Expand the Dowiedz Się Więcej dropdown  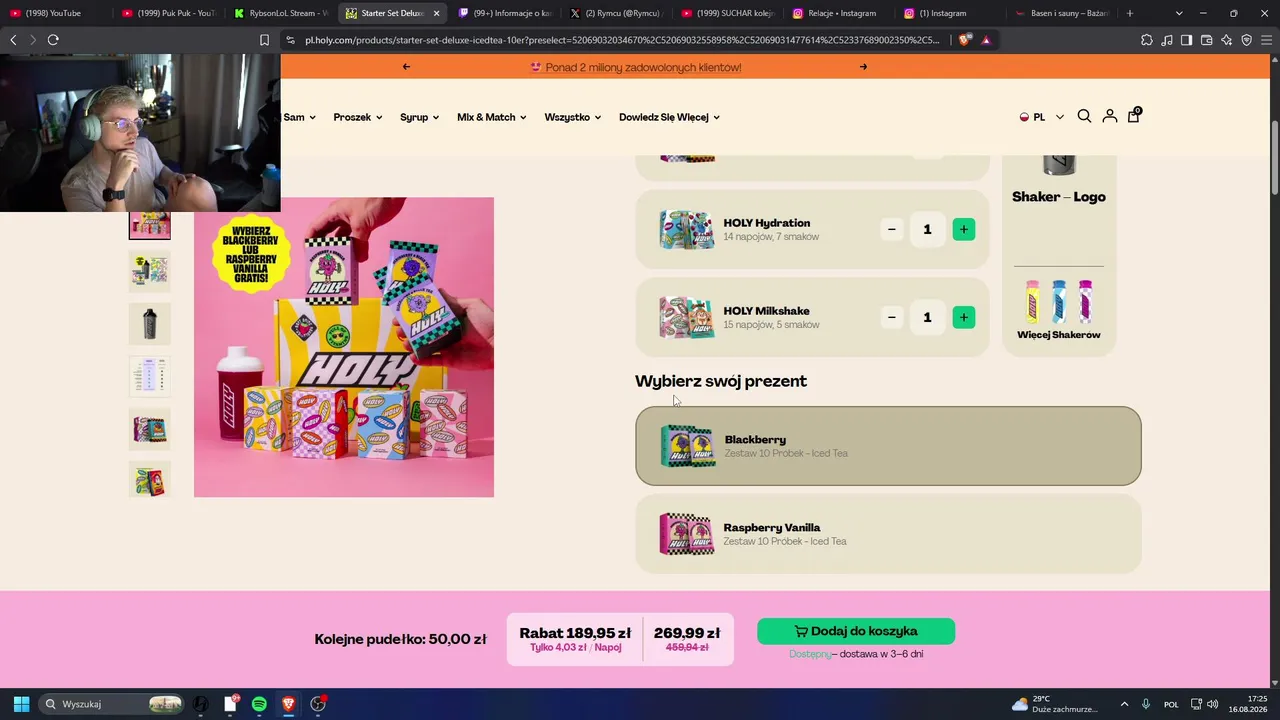click(x=669, y=117)
